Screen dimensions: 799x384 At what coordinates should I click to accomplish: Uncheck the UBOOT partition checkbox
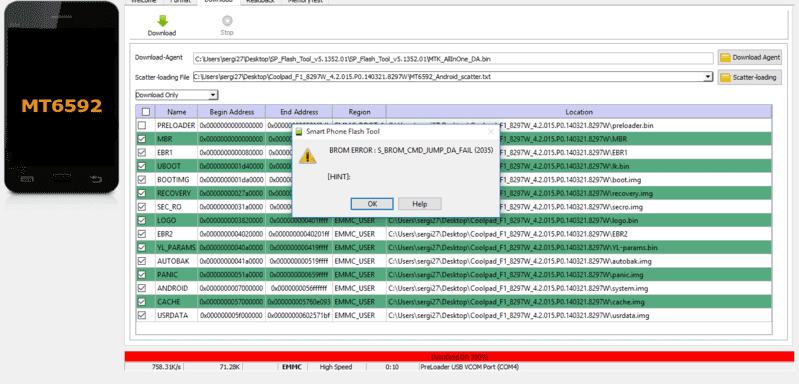[x=142, y=166]
